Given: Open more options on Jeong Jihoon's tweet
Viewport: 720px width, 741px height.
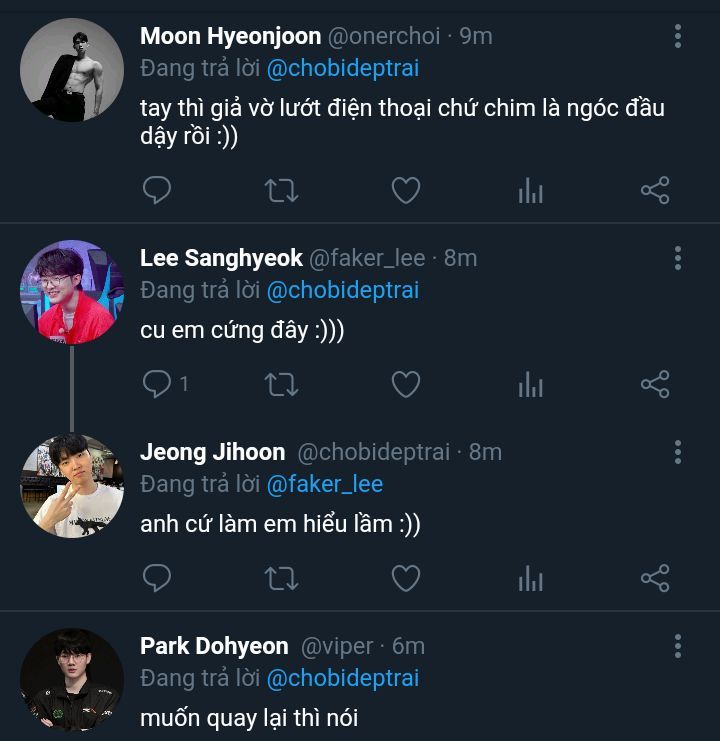Looking at the screenshot, I should click(678, 453).
